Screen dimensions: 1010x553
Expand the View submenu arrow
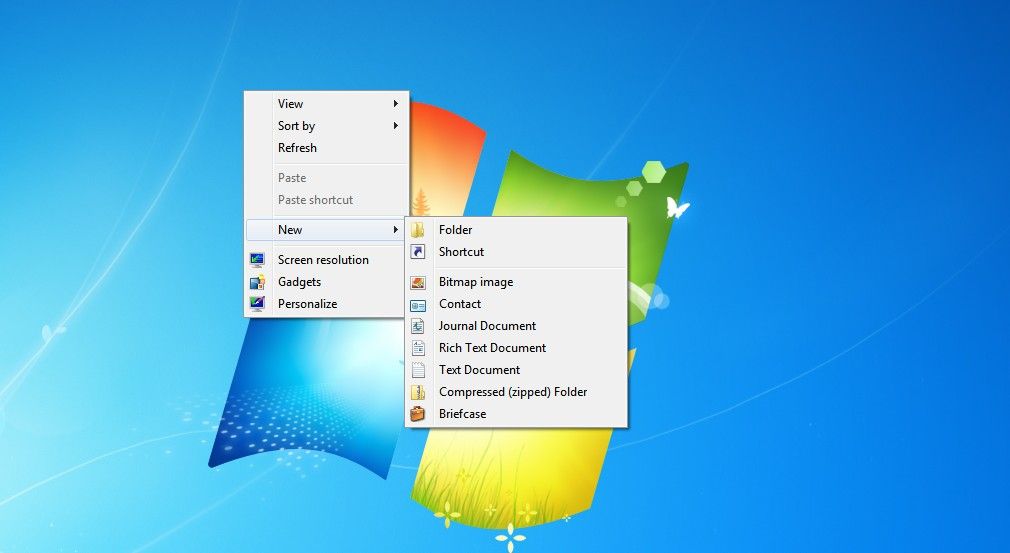[x=396, y=104]
